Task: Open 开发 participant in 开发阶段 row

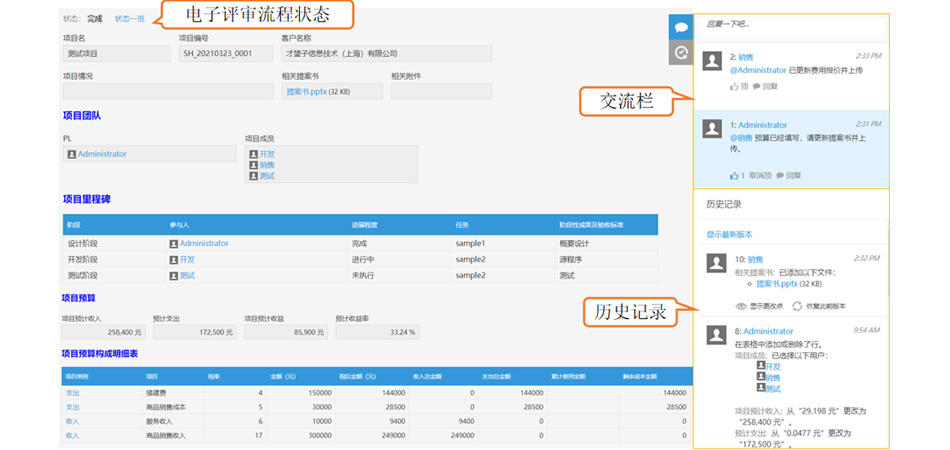Action: click(187, 259)
